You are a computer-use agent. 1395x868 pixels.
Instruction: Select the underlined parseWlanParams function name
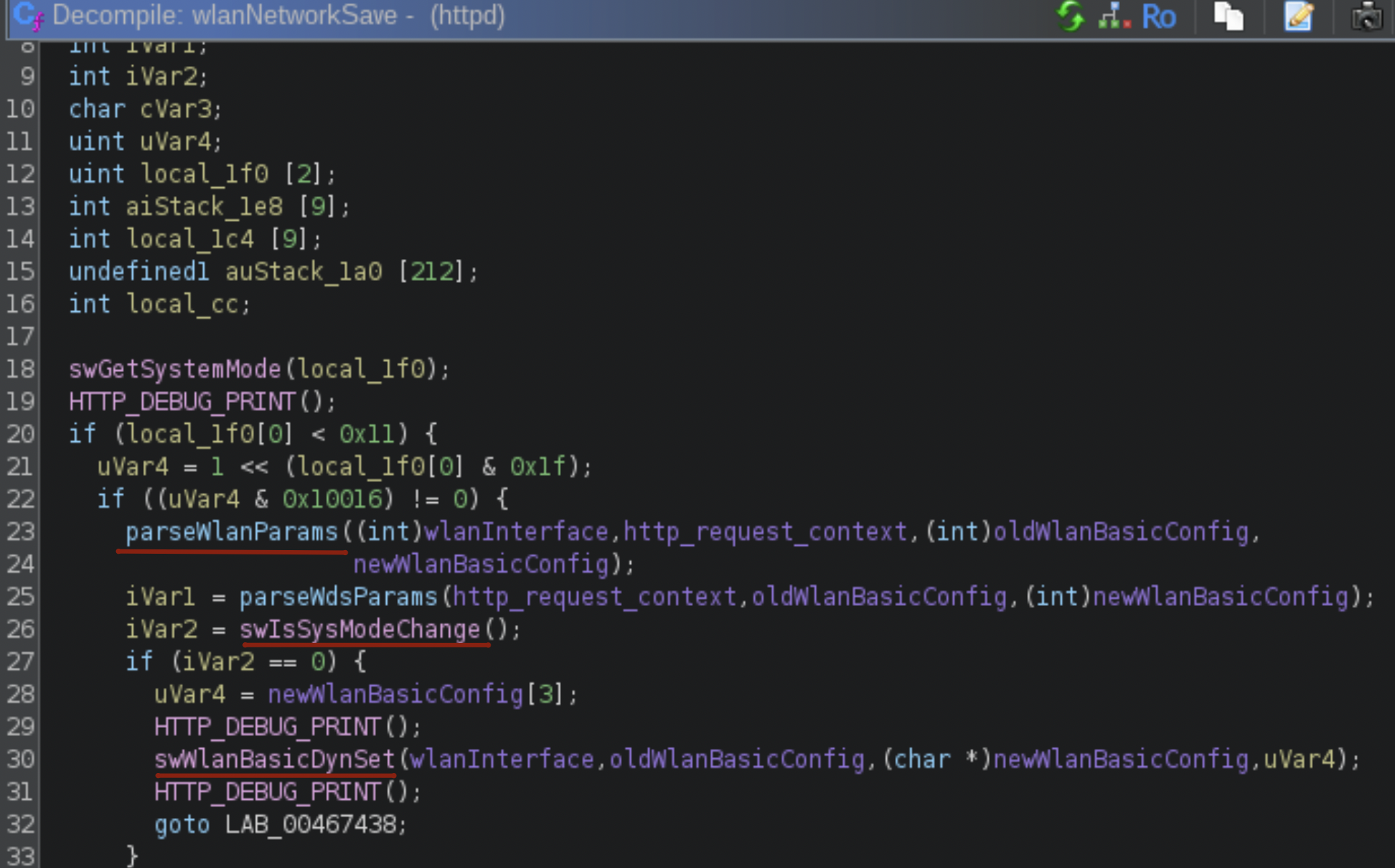tap(230, 531)
